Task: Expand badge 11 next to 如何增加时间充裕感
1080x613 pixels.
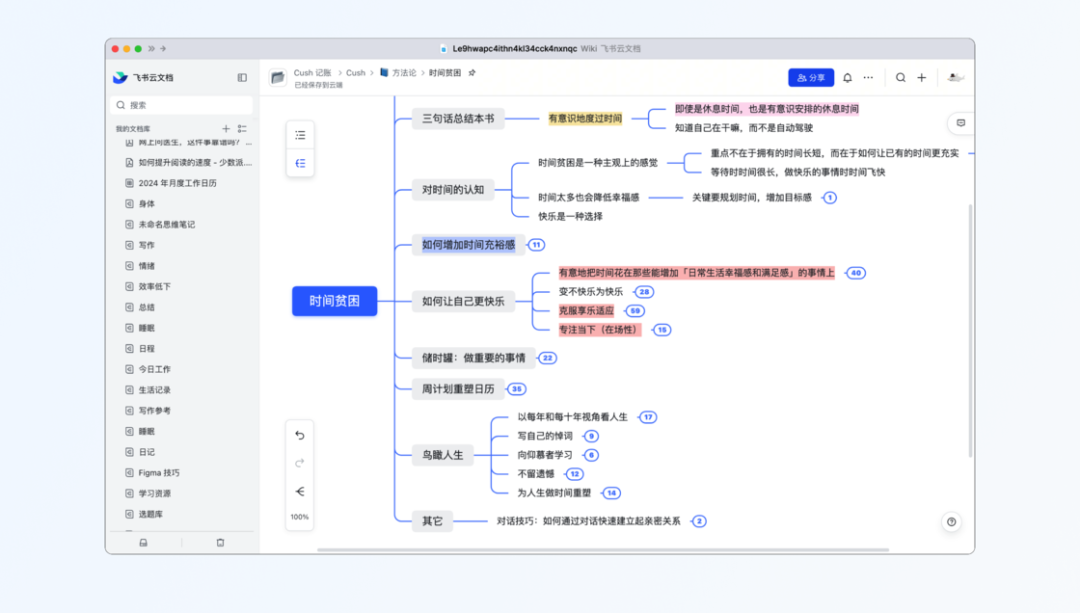Action: click(x=537, y=245)
